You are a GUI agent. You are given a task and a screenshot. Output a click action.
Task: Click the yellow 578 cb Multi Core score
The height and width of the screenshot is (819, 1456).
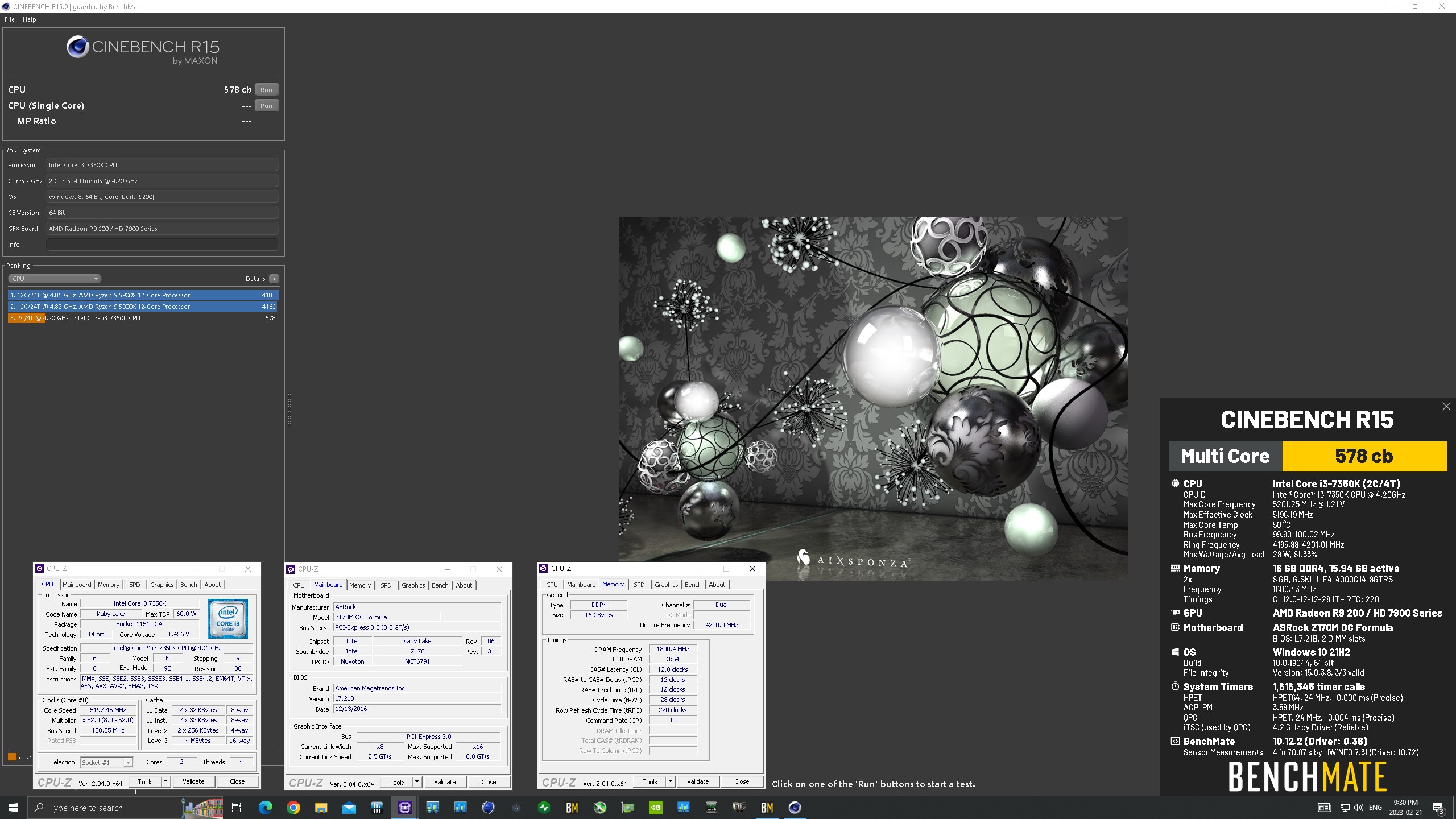1364,456
